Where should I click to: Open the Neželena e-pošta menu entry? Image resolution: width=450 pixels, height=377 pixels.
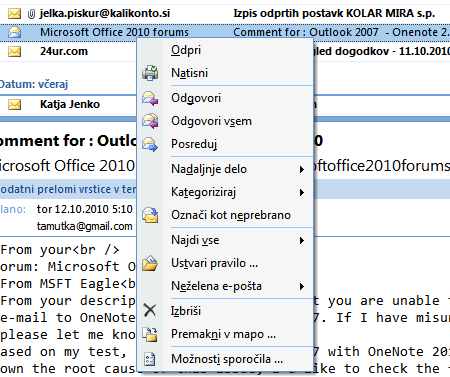point(225,286)
